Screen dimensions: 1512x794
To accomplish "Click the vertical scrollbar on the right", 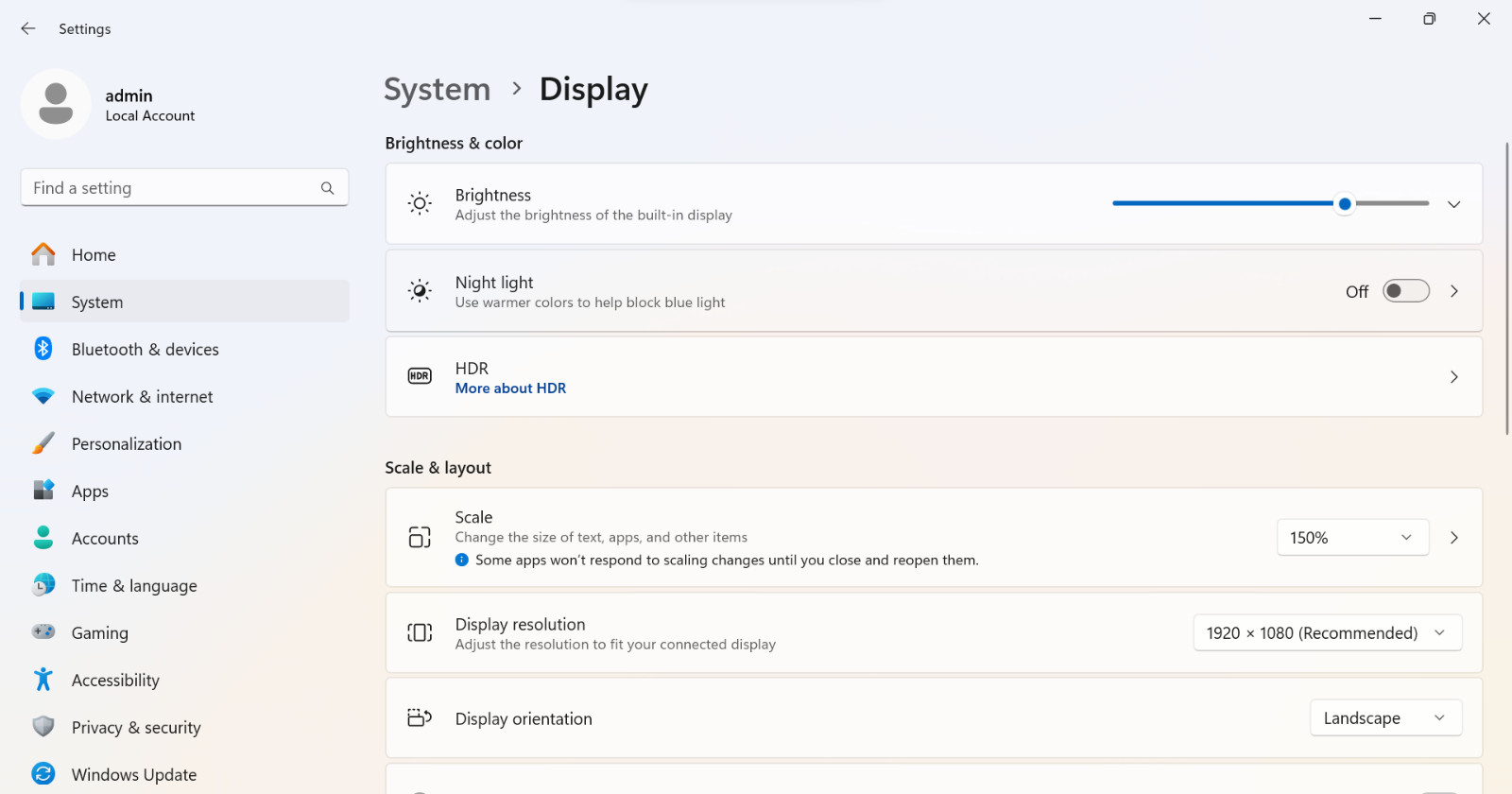I will (1506, 288).
